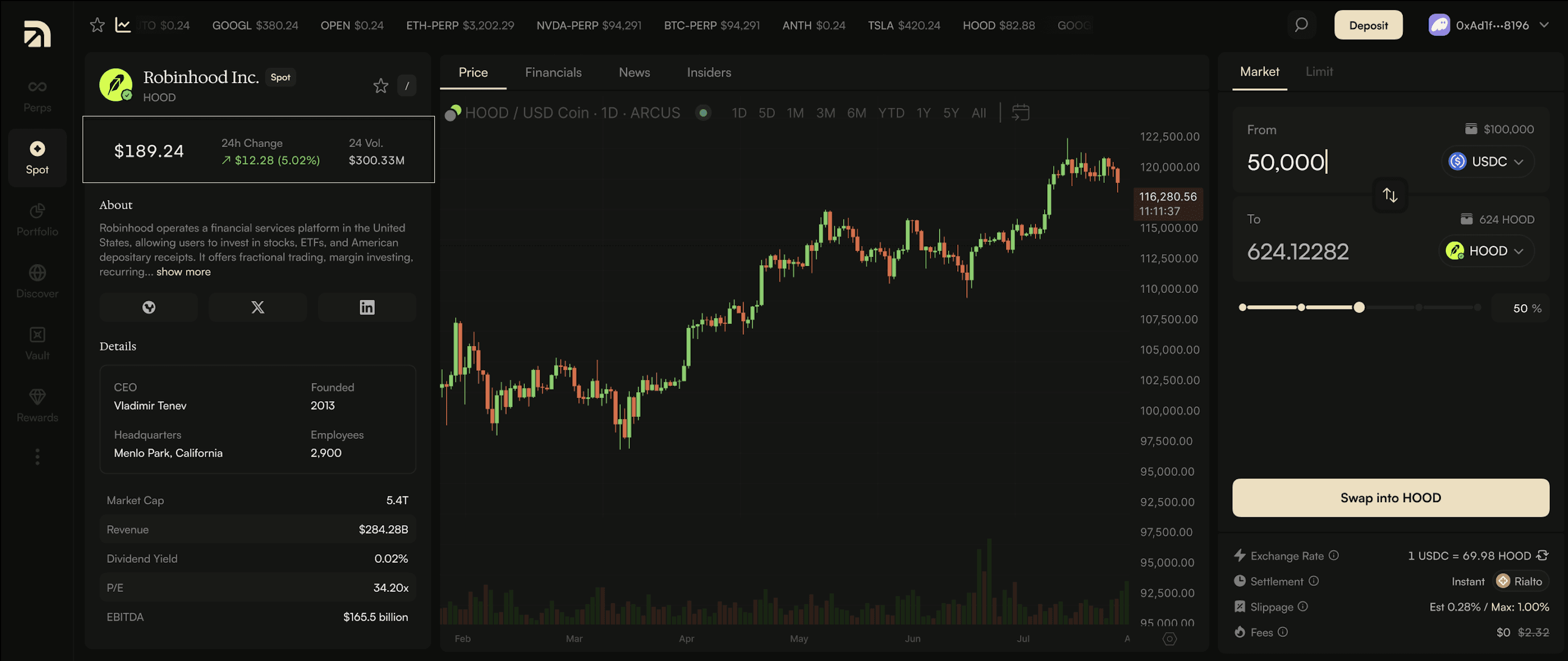This screenshot has height=661, width=1568.
Task: Click the ticker bar favorites star
Action: coord(98,25)
